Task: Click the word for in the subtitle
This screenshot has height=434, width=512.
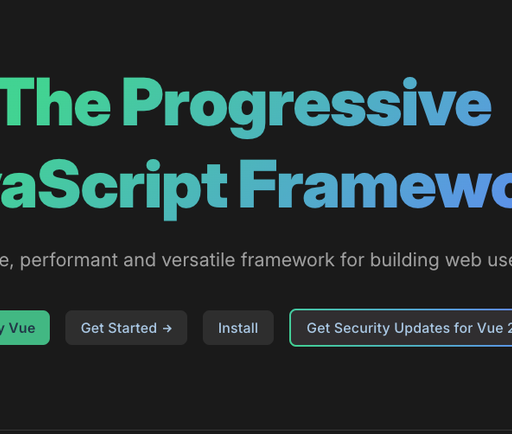Action: coord(352,260)
